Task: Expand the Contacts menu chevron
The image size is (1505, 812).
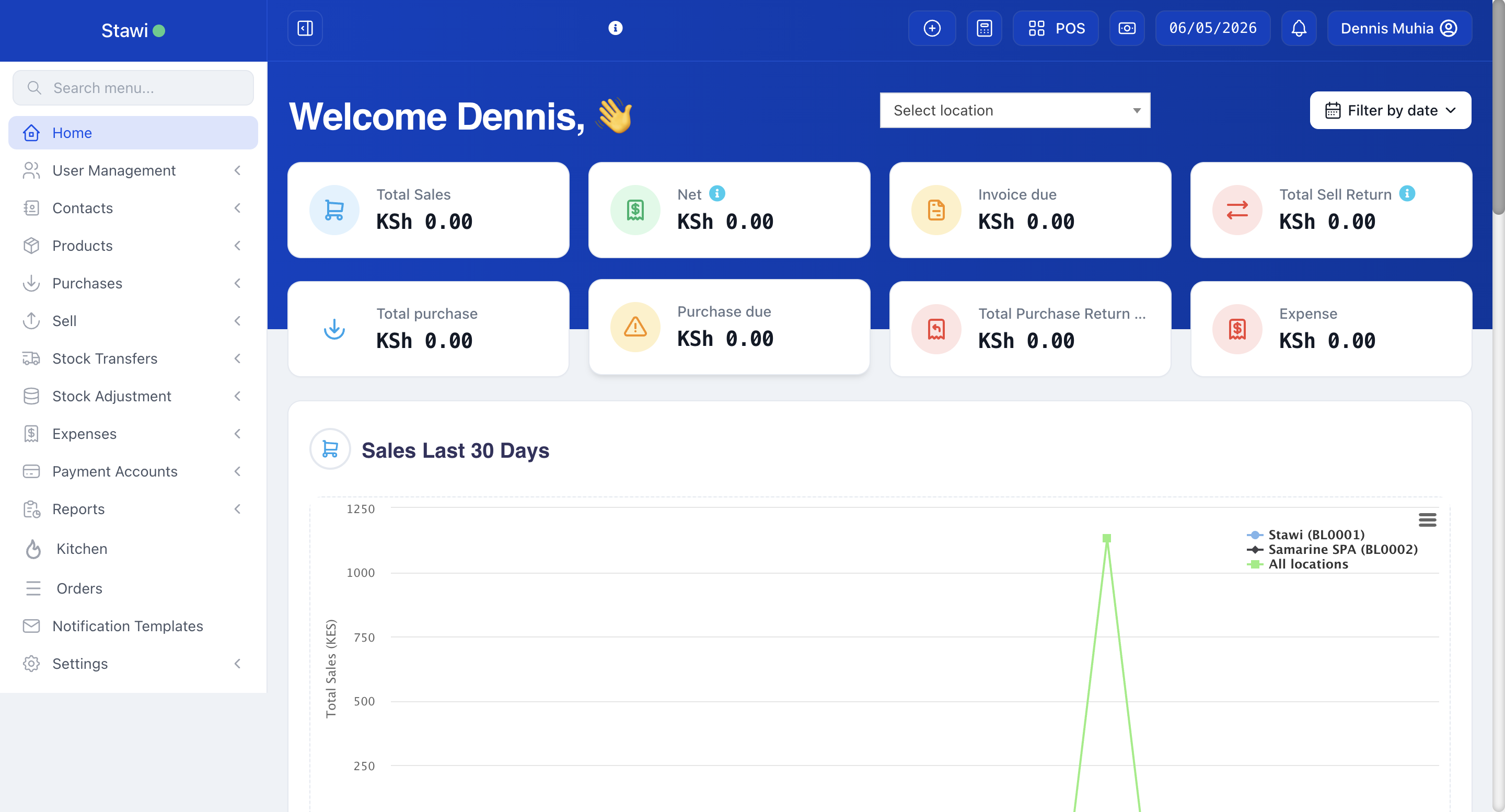Action: (x=237, y=208)
